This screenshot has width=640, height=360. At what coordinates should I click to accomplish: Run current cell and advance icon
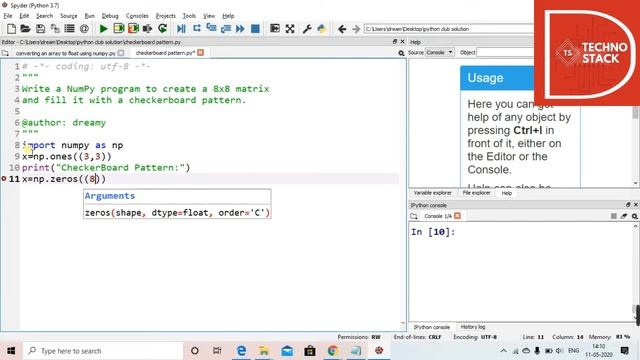tap(133, 29)
